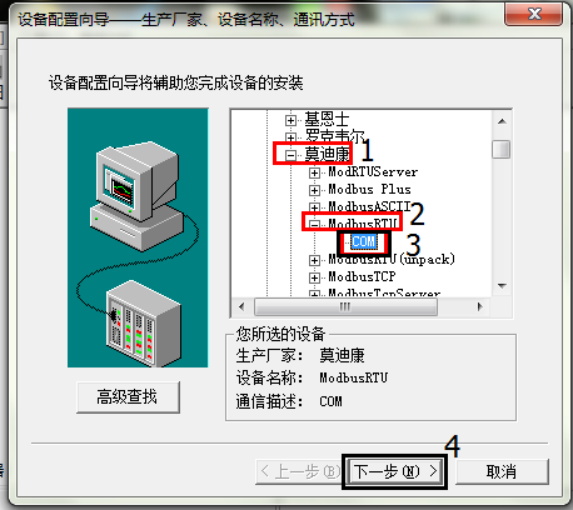Select the COM communication item

point(363,242)
